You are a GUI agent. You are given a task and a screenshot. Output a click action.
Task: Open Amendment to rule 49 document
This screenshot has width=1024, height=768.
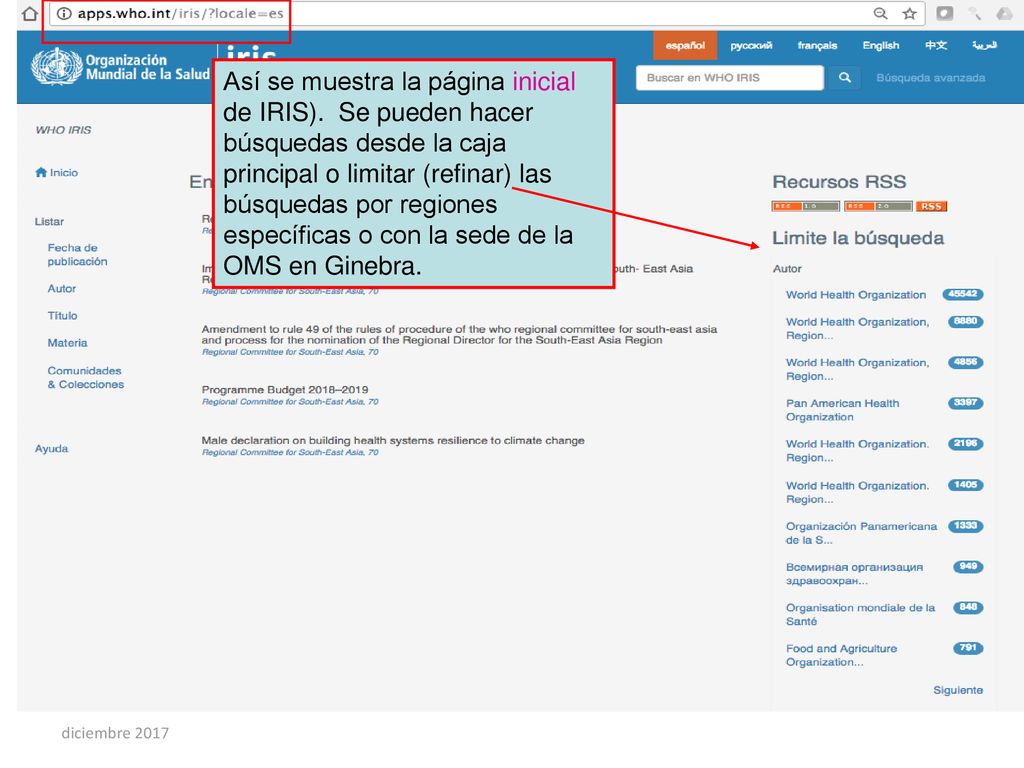click(459, 334)
